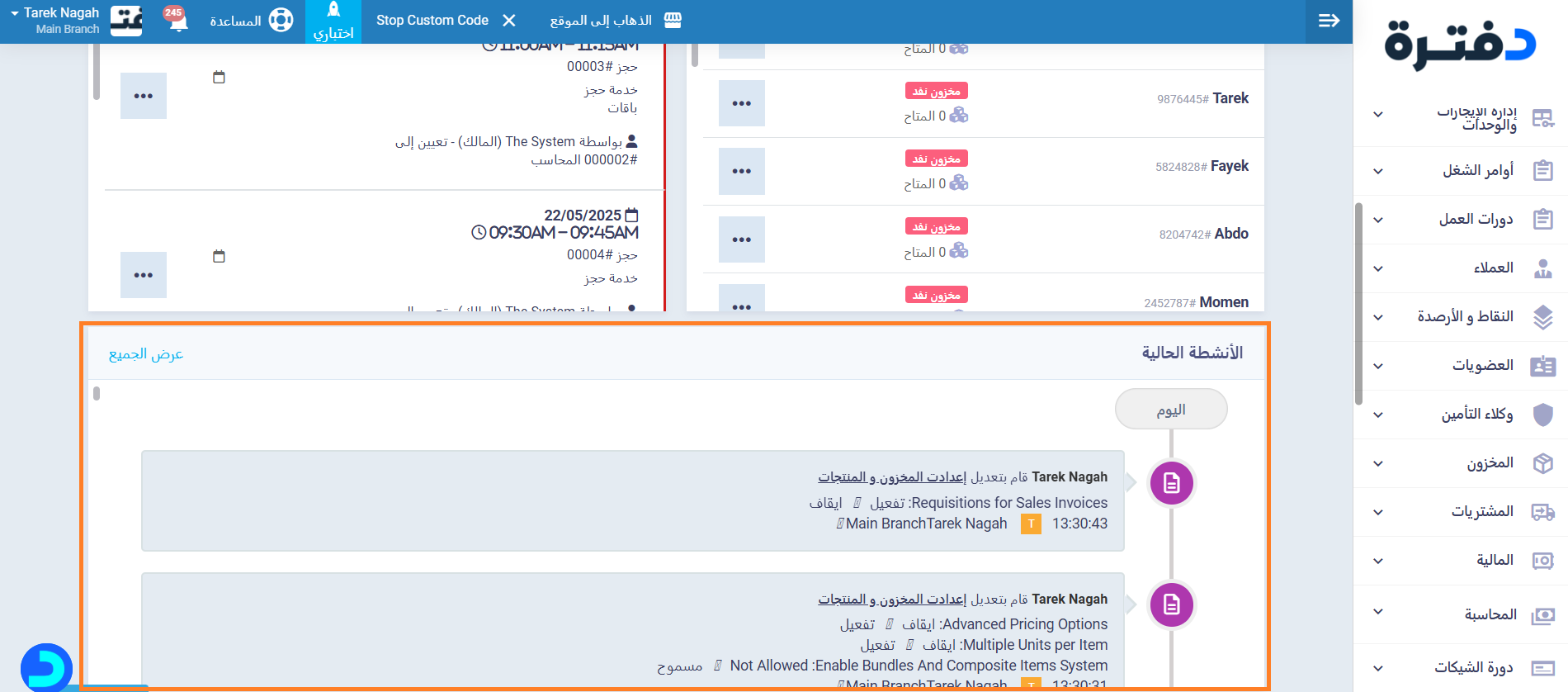This screenshot has width=1568, height=692.
Task: Open the three-dots menu for Tarek row
Action: click(741, 103)
